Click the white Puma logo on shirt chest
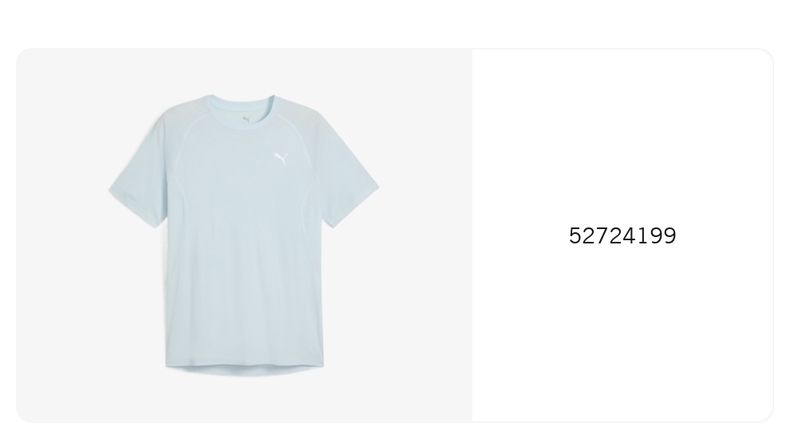The height and width of the screenshot is (423, 790). coord(281,158)
